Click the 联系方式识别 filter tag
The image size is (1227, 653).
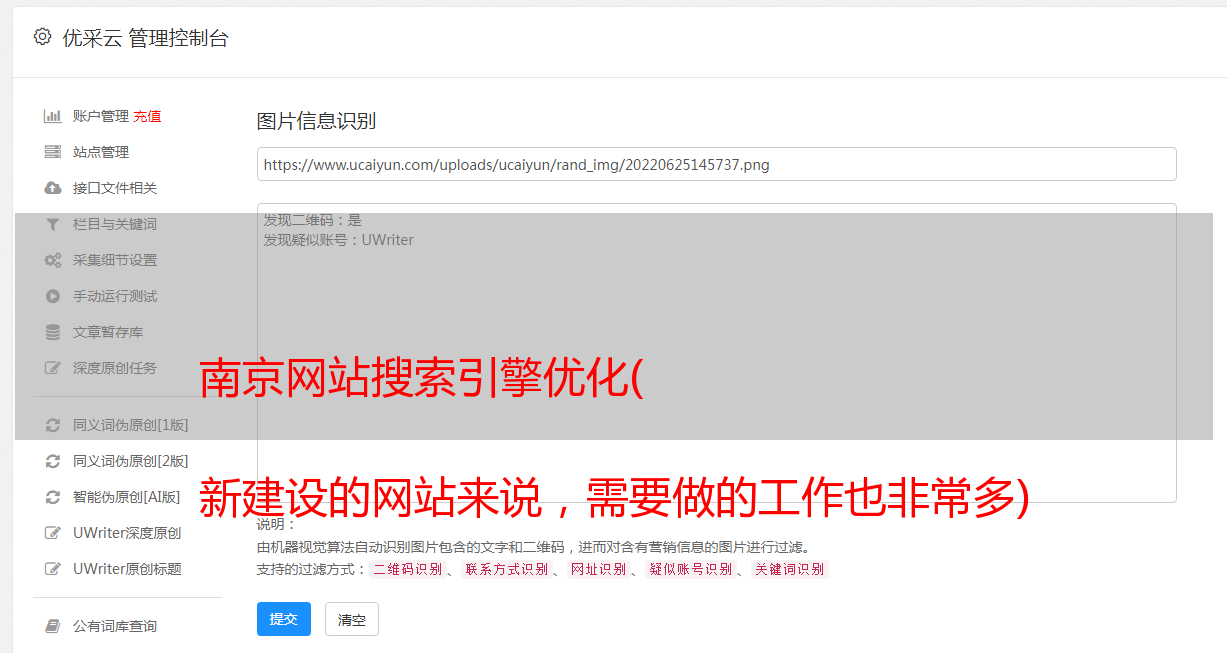coord(506,569)
